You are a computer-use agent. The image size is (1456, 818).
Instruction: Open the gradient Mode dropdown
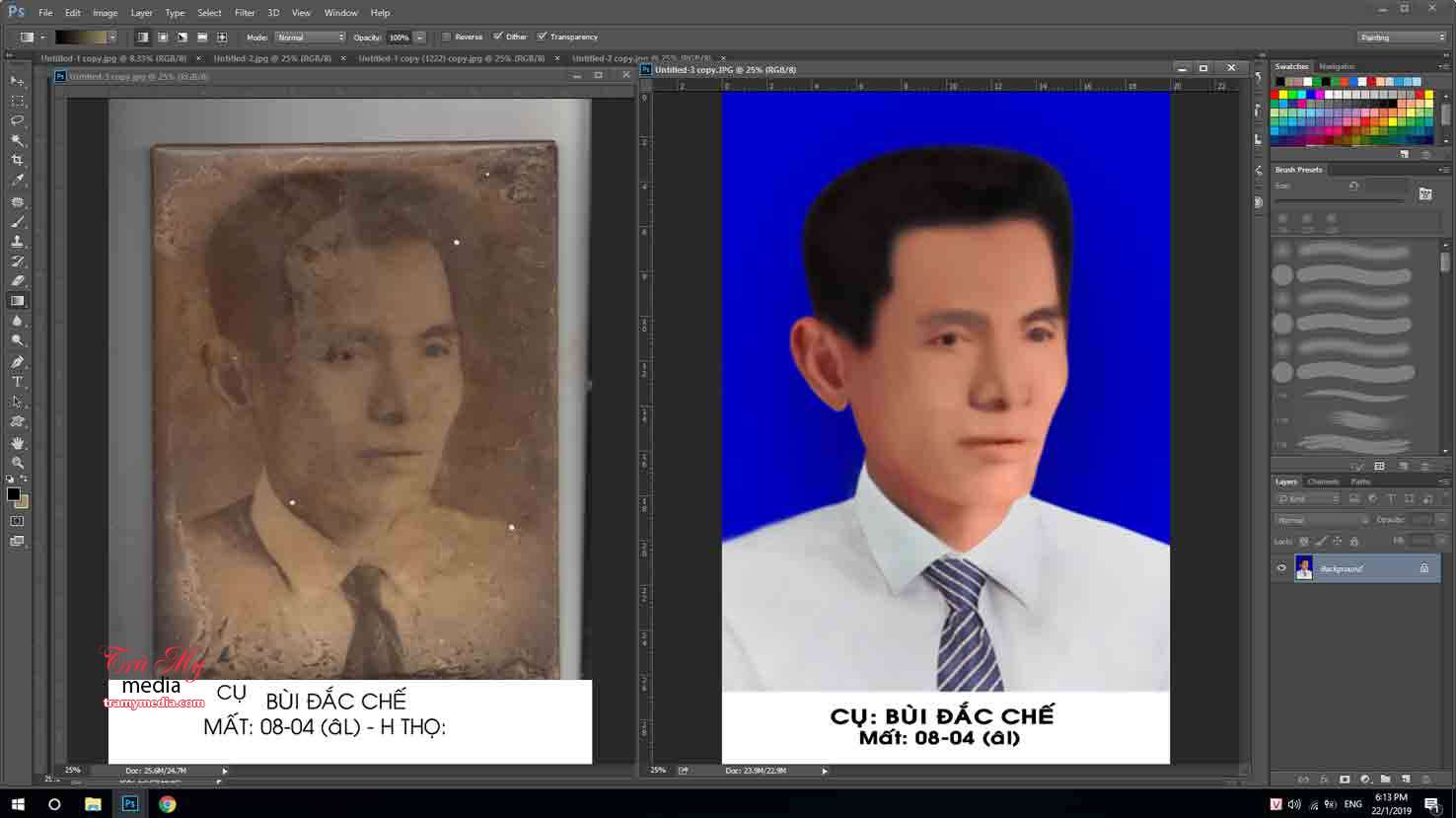(310, 37)
